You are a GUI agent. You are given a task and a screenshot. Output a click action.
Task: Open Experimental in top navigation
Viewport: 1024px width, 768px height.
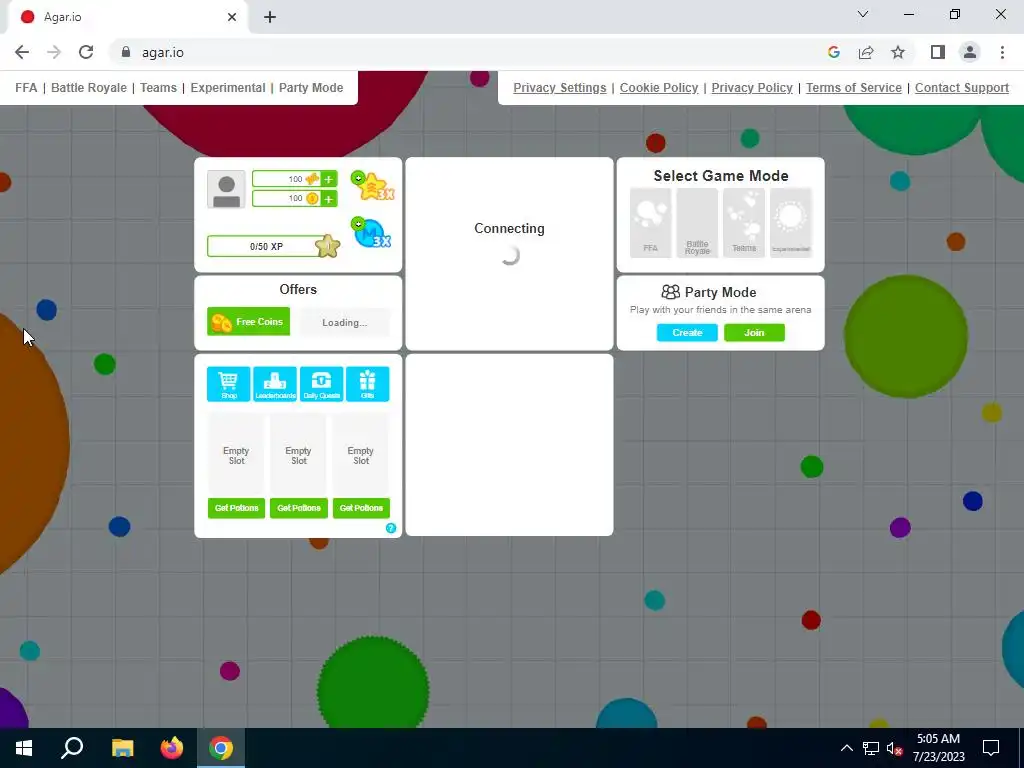tap(228, 88)
